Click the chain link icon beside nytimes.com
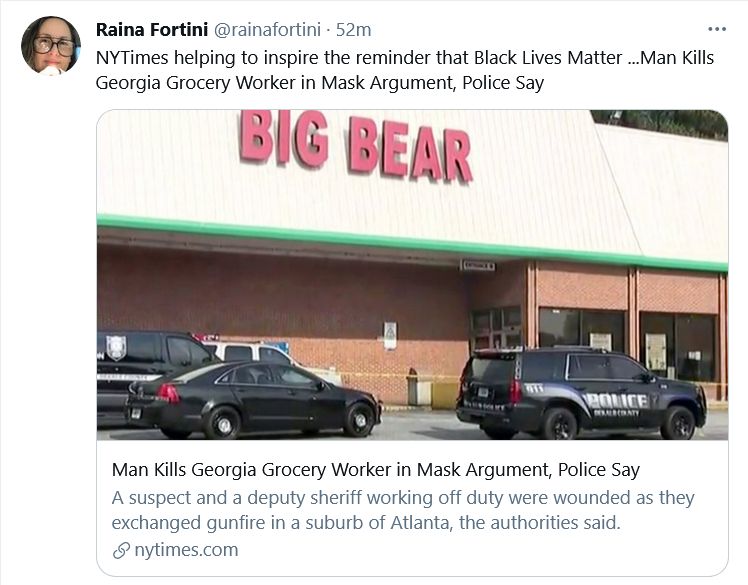The image size is (748, 585). click(121, 550)
